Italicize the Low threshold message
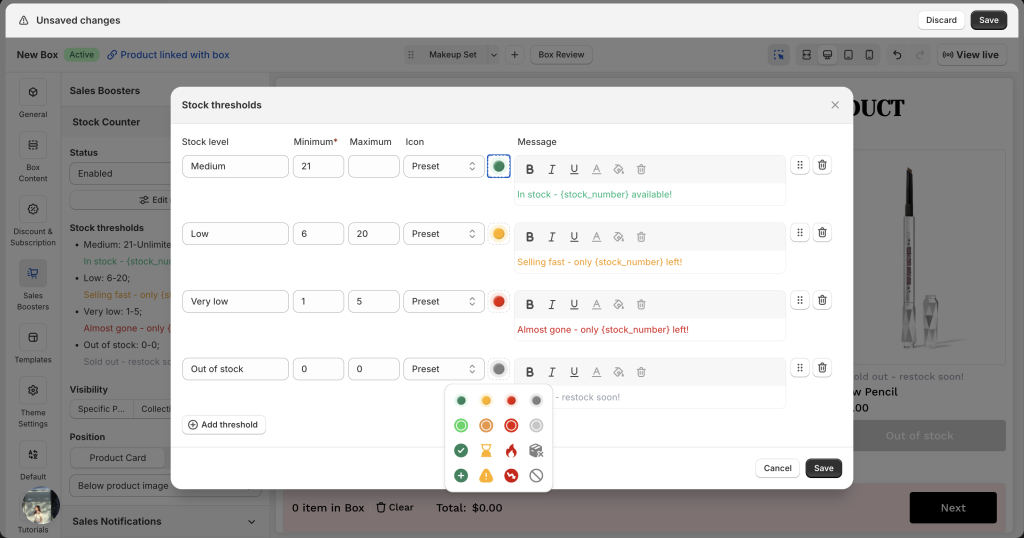The image size is (1024, 538). coord(551,237)
